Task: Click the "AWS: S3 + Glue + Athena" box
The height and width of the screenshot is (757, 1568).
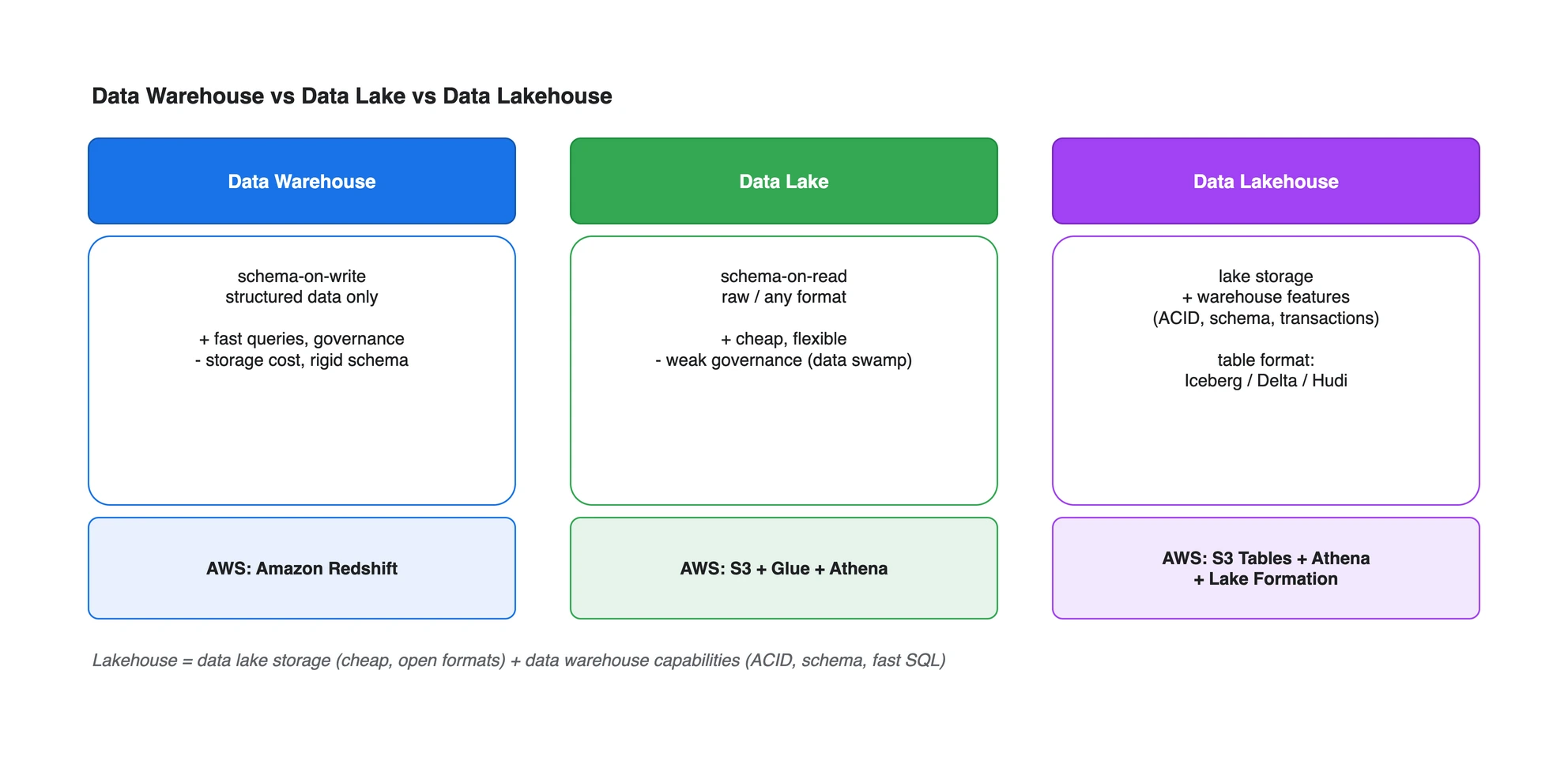Action: click(784, 568)
